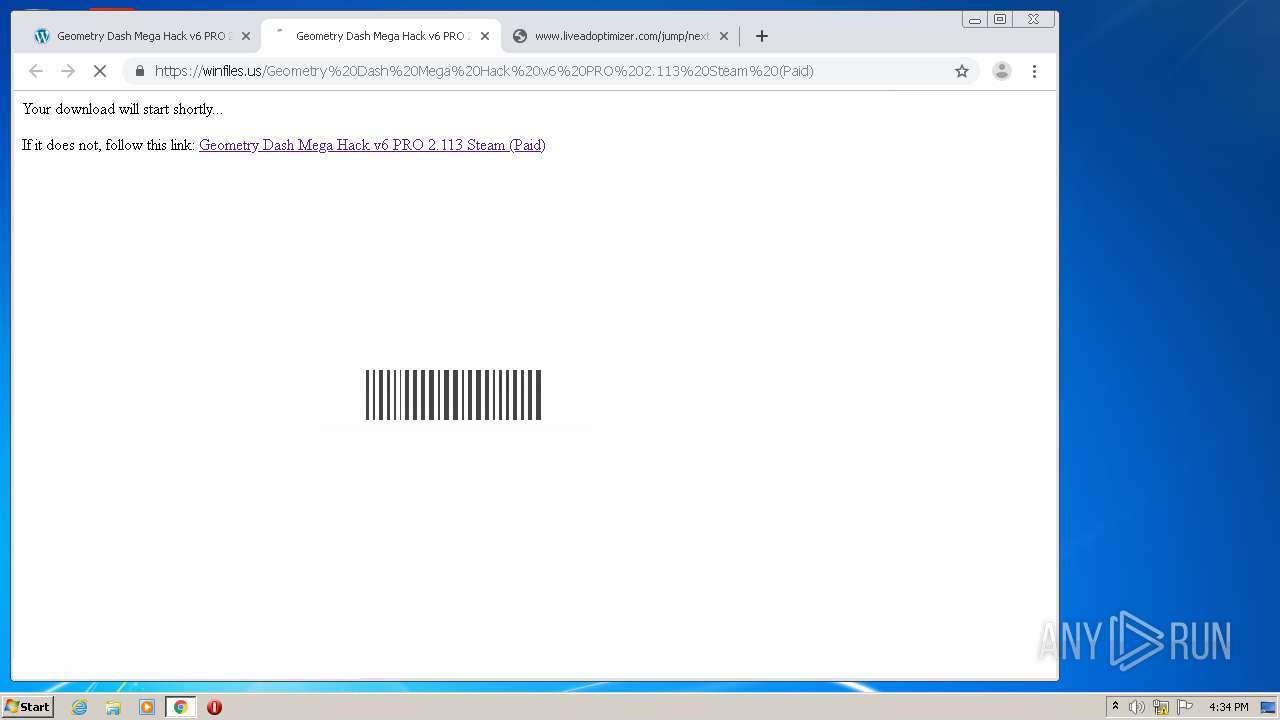The width and height of the screenshot is (1280, 720).
Task: Stop loading the page
Action: pos(100,71)
